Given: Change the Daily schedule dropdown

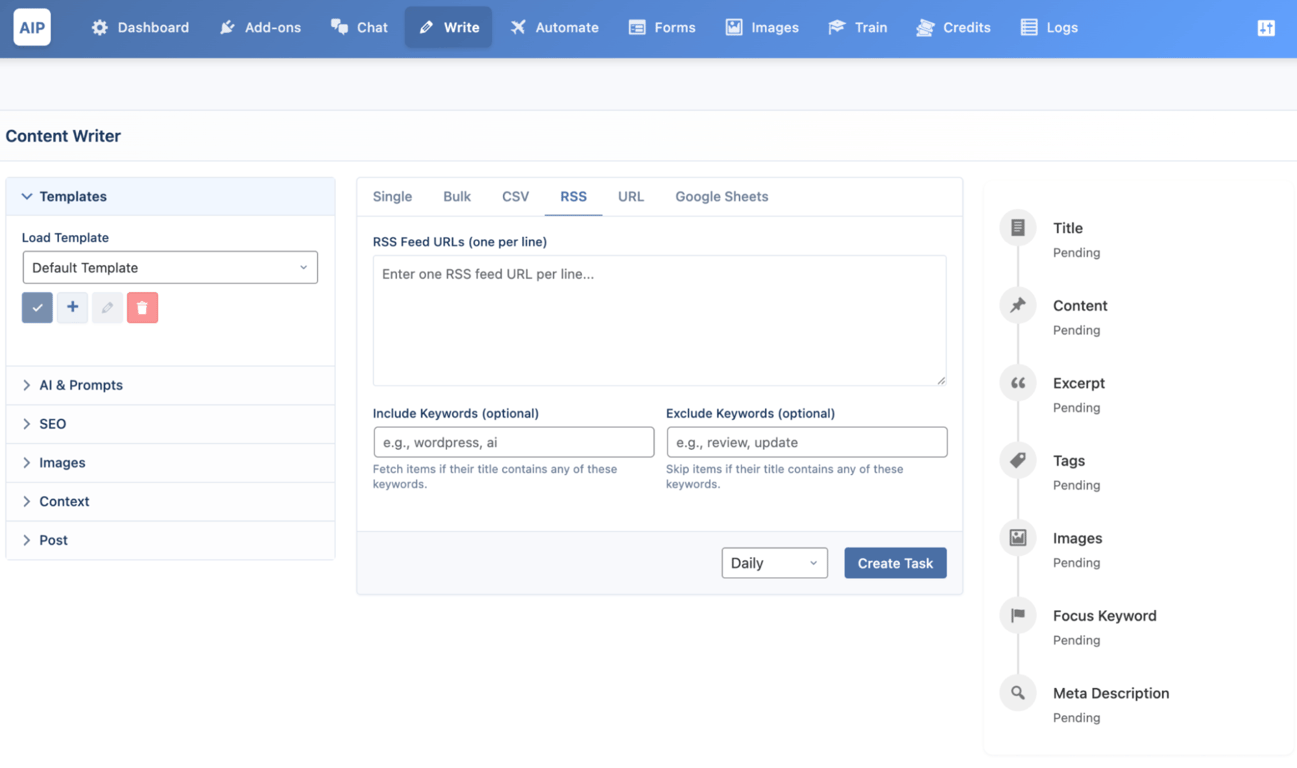Looking at the screenshot, I should (x=774, y=562).
